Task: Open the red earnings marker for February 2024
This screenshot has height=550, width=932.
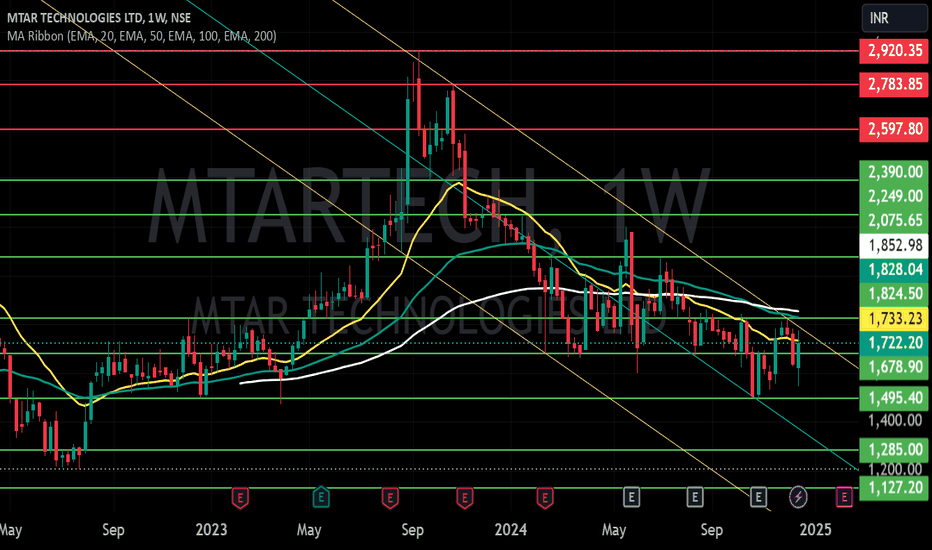Action: [545, 497]
